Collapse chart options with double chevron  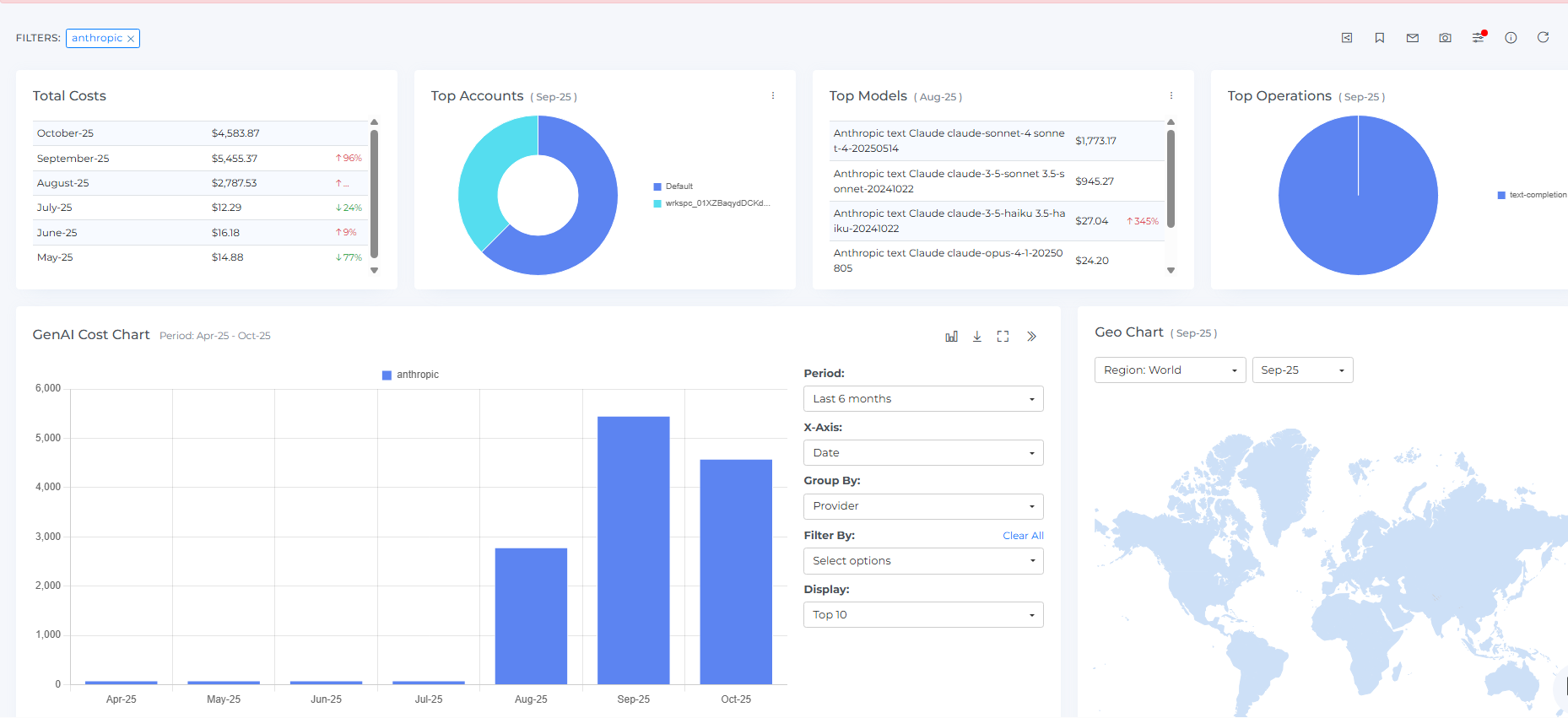click(1031, 337)
